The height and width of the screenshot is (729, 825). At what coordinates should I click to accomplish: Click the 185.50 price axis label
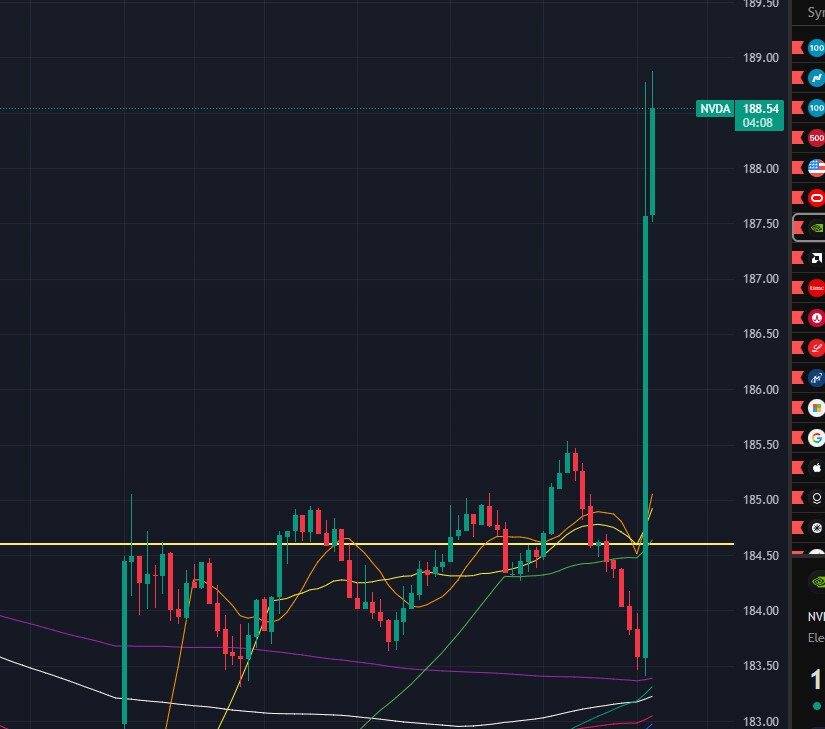[x=760, y=445]
